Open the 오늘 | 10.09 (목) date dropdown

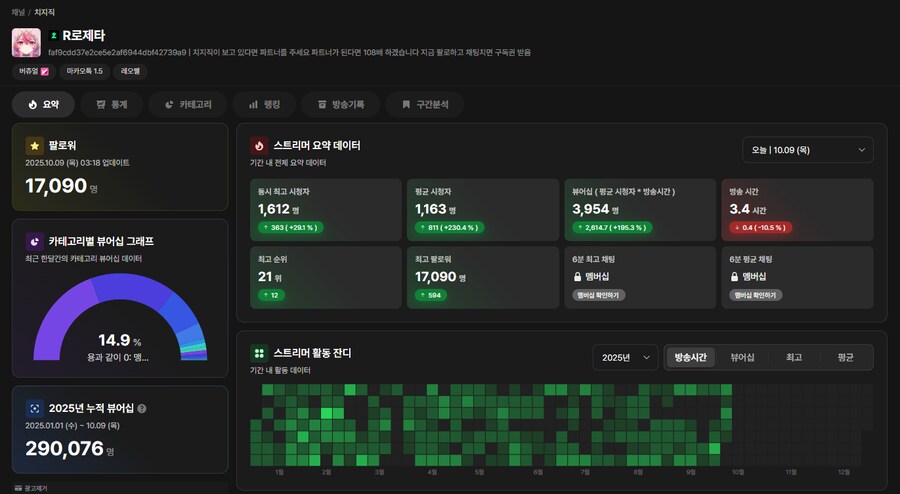point(807,150)
